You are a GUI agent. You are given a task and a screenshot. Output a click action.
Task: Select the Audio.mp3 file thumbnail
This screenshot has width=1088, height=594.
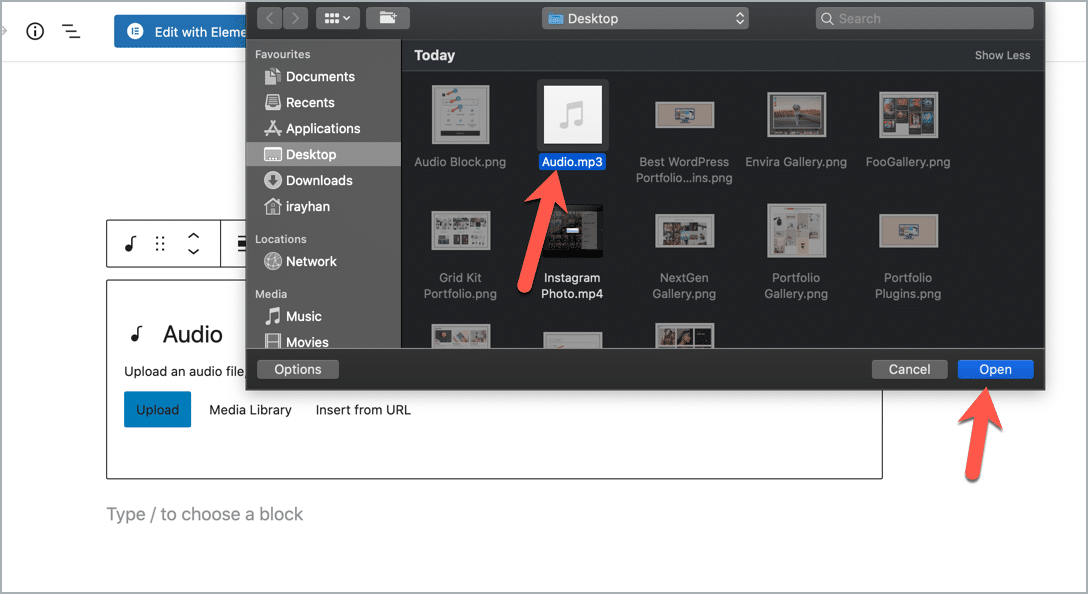pos(572,115)
